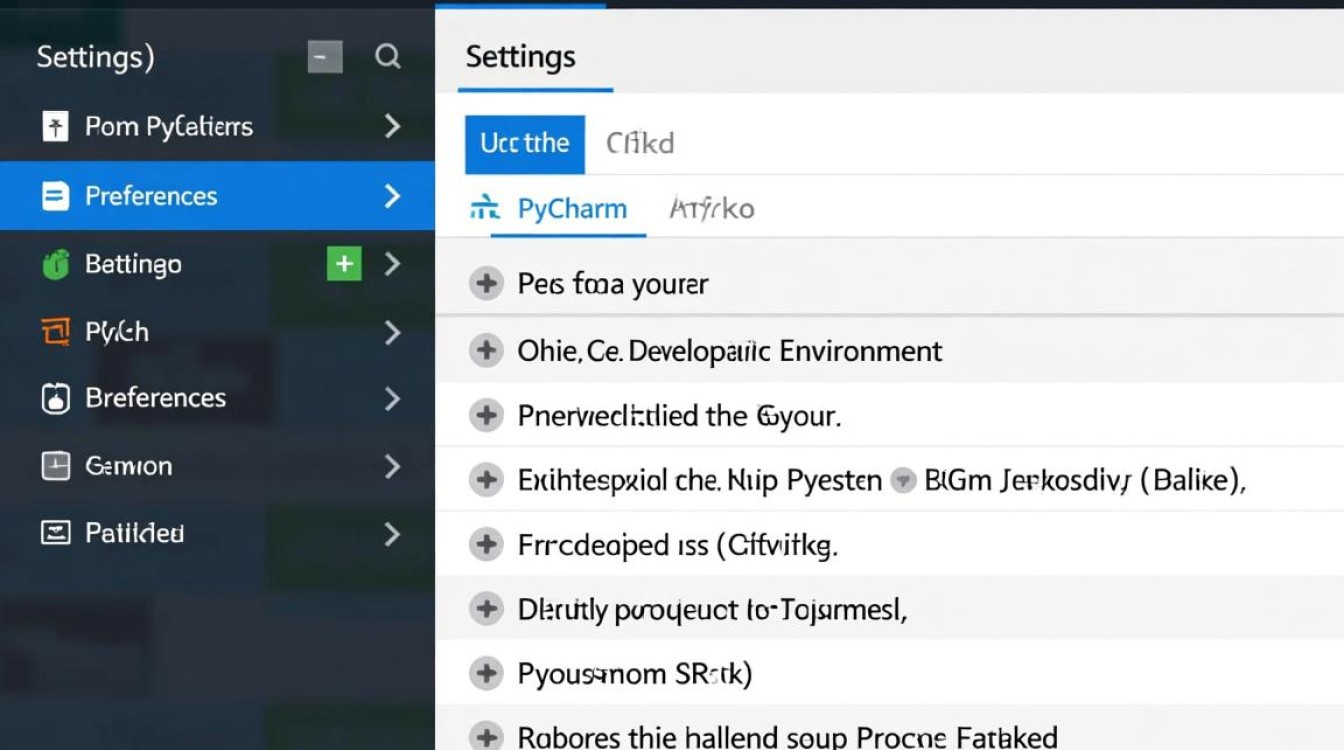Click the blue 'Uc tthe' button
1344x750 pixels.
[525, 143]
